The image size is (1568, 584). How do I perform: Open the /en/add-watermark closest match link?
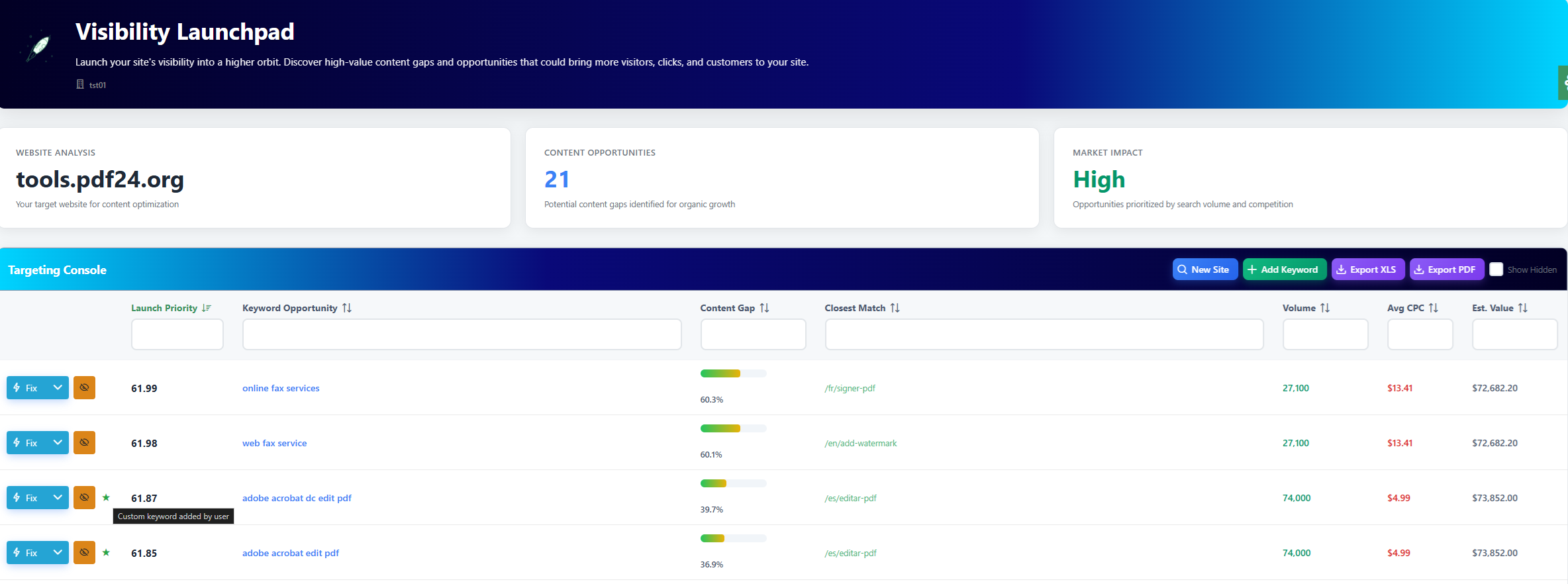click(x=861, y=443)
